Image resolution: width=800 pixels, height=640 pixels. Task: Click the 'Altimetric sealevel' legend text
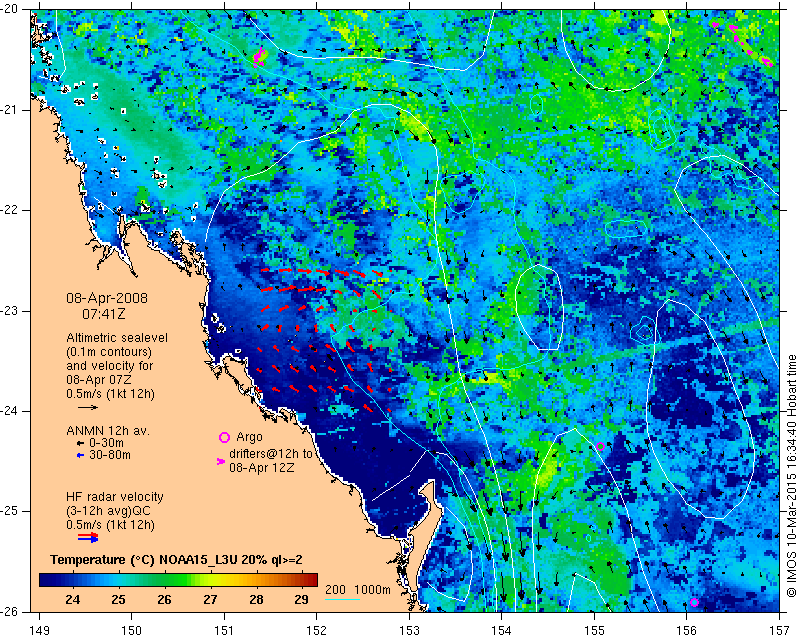117,338
